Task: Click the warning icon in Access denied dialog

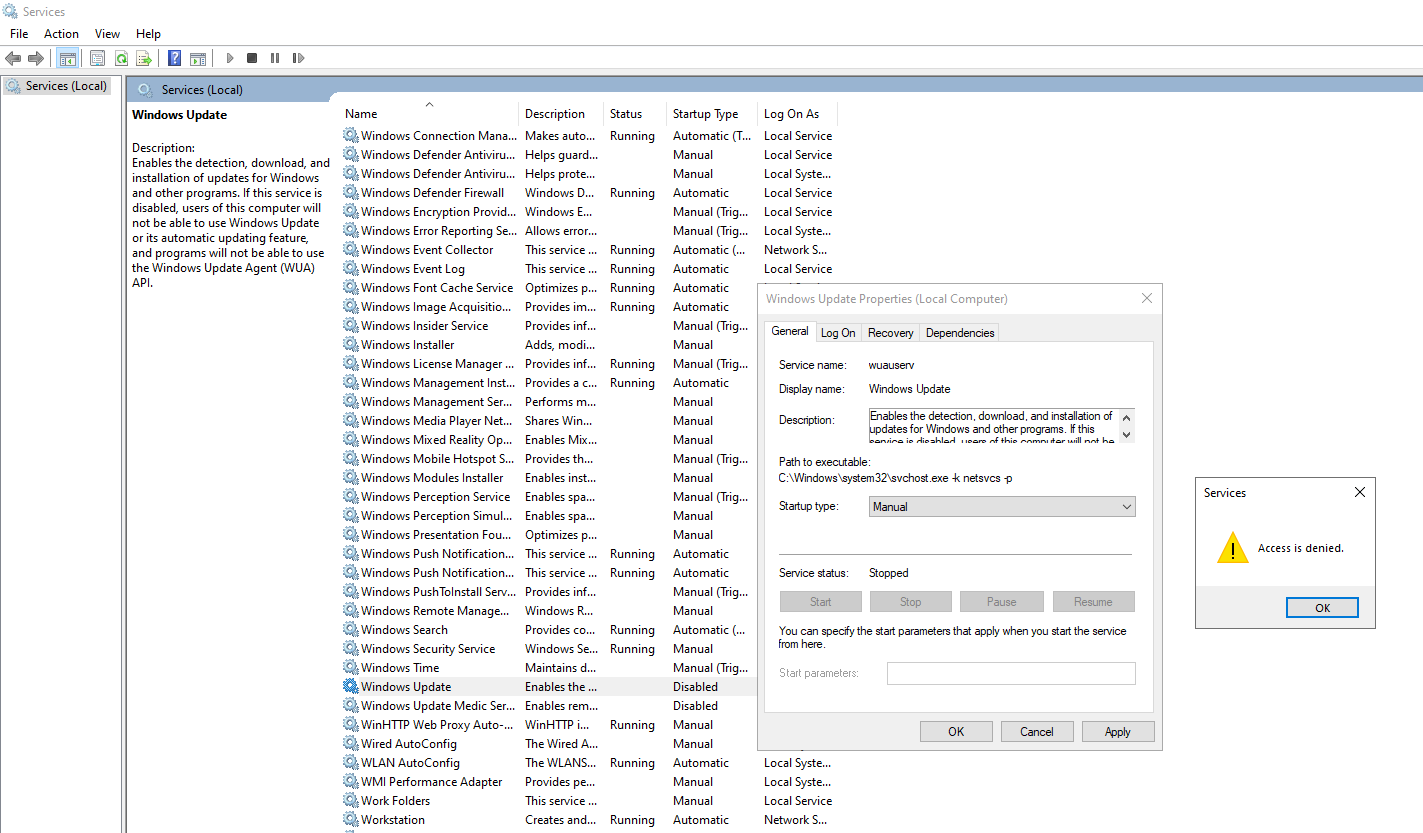Action: coord(1232,548)
